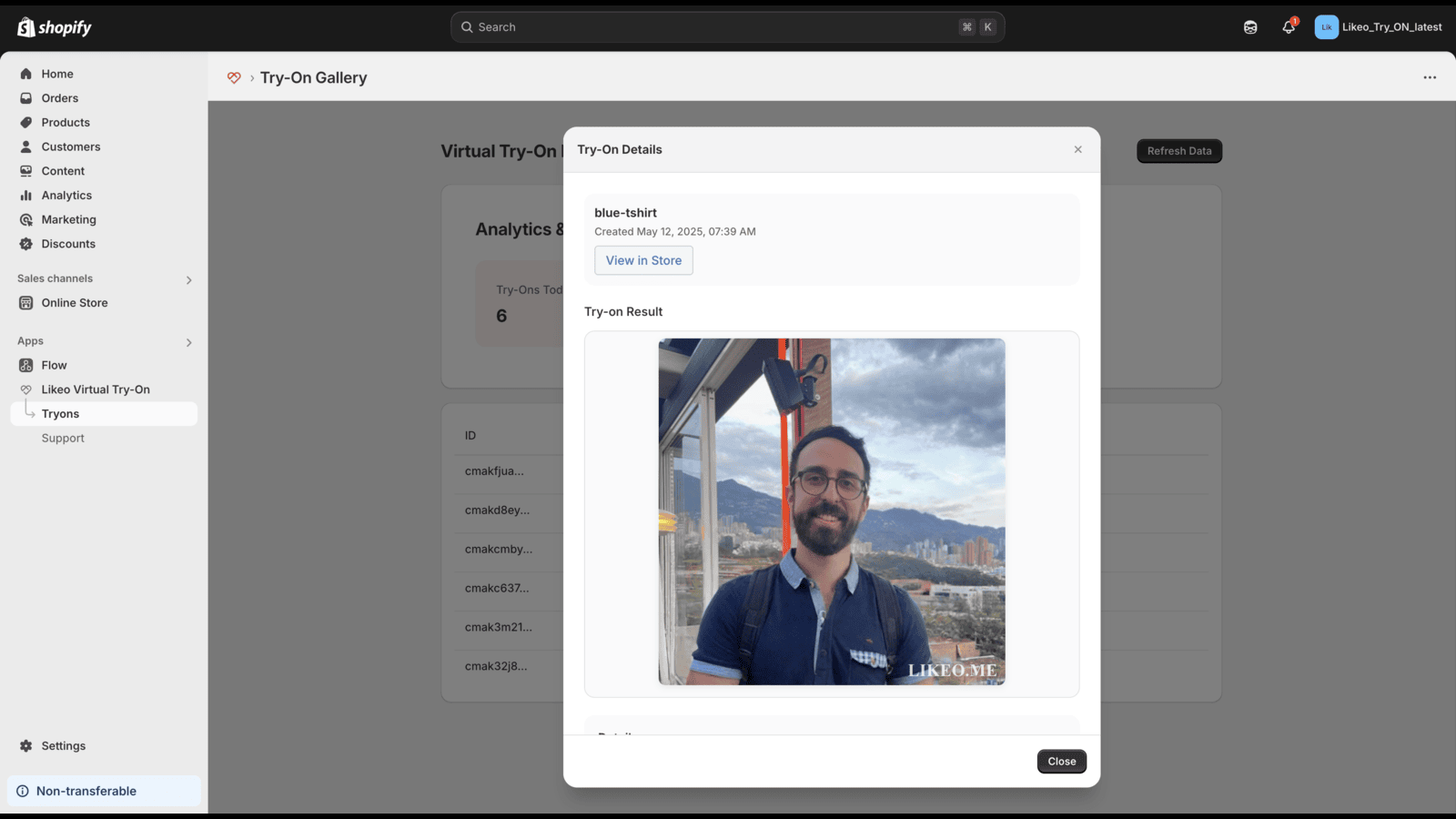Open the notifications bell

[1288, 27]
